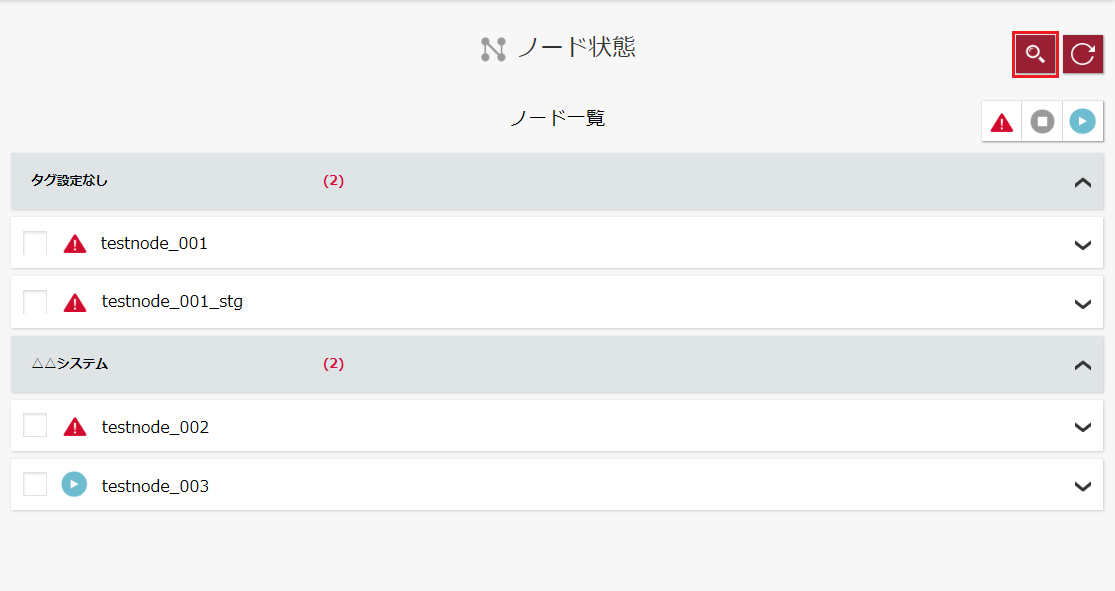Collapse the タグ設定なし group
This screenshot has height=591, width=1115.
pos(1082,183)
